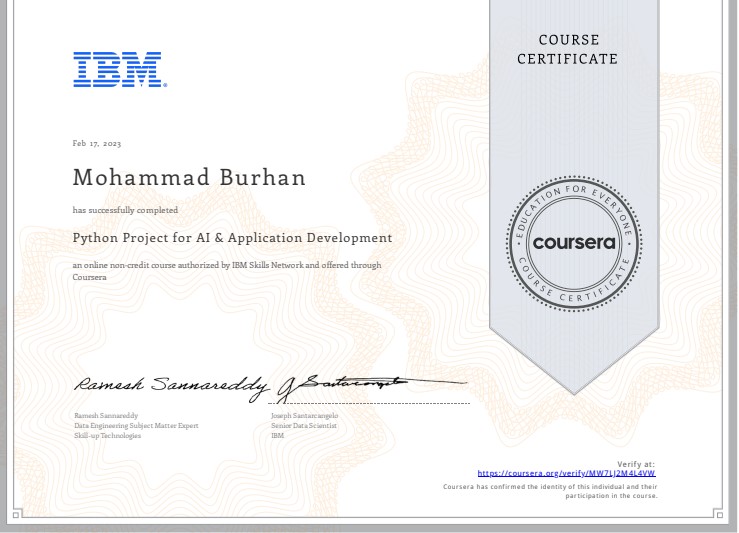Viewport: 739px width, 533px height.
Task: Click 'IBM' under Senior Data Scientist
Action: click(x=278, y=435)
